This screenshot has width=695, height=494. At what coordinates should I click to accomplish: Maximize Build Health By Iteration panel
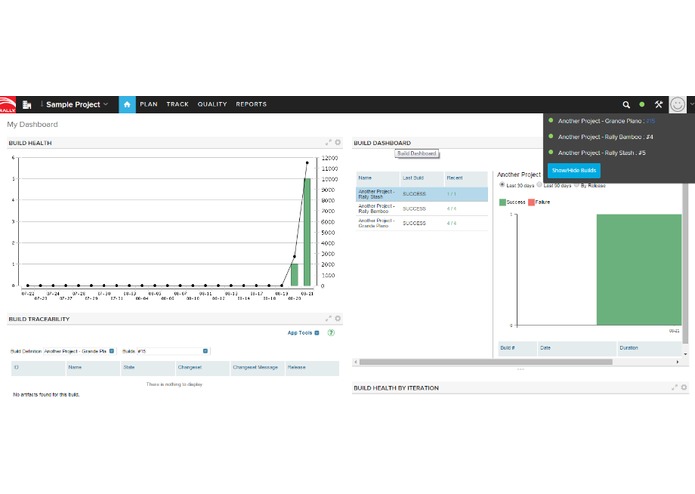coord(675,387)
